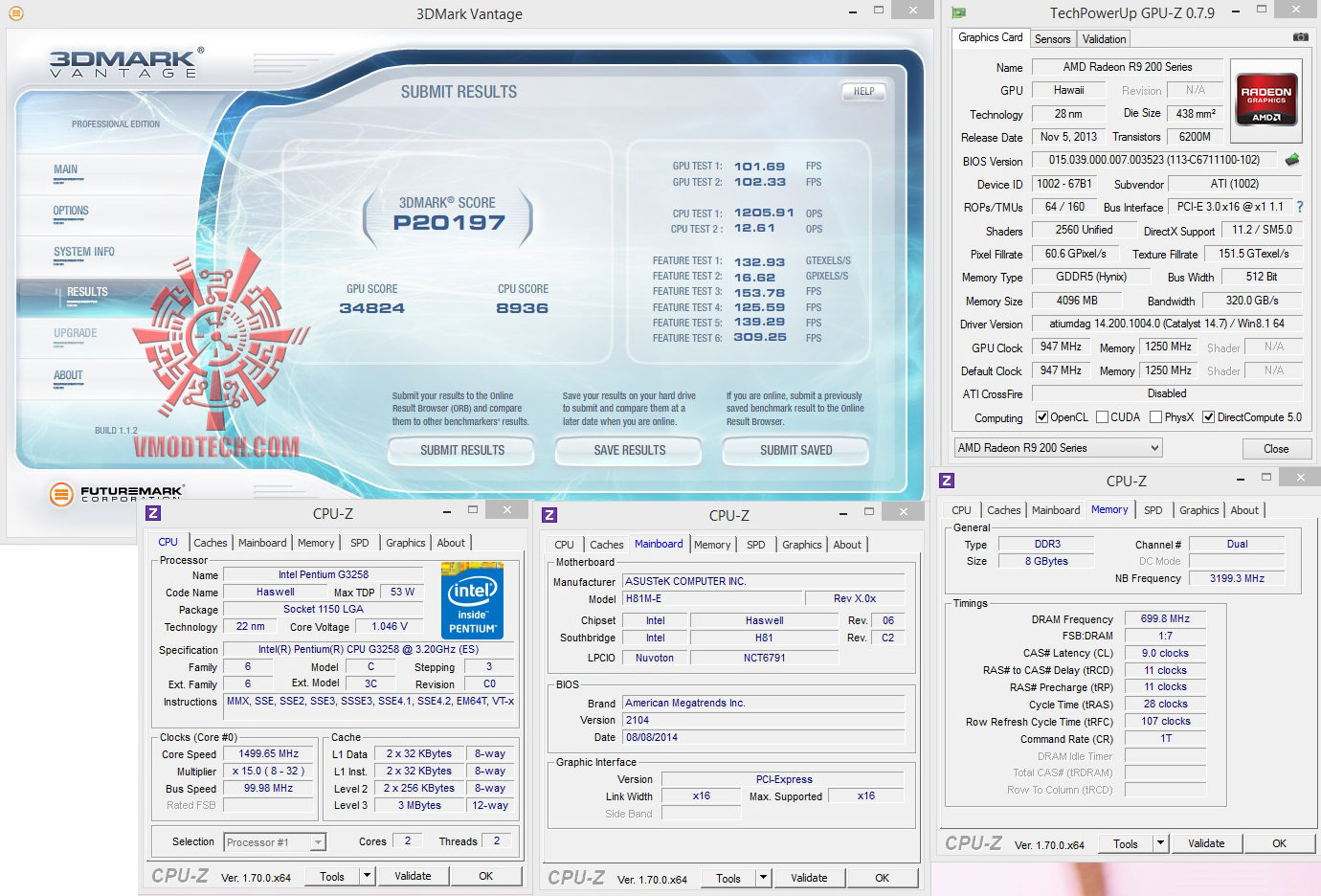Click the Futuremark Corporation logo
Viewport: 1321px width, 896px height.
(117, 494)
